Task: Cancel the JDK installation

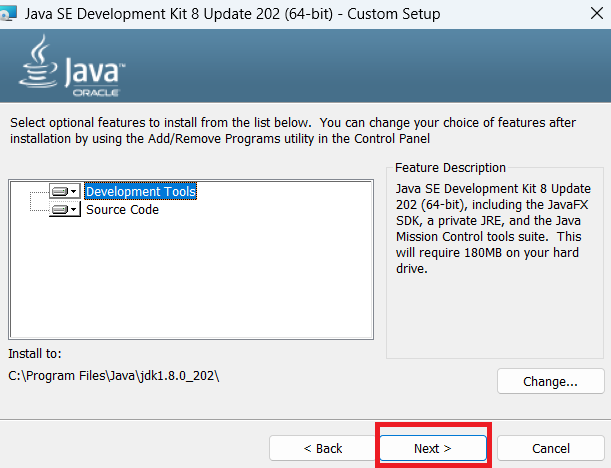Action: pyautogui.click(x=551, y=448)
